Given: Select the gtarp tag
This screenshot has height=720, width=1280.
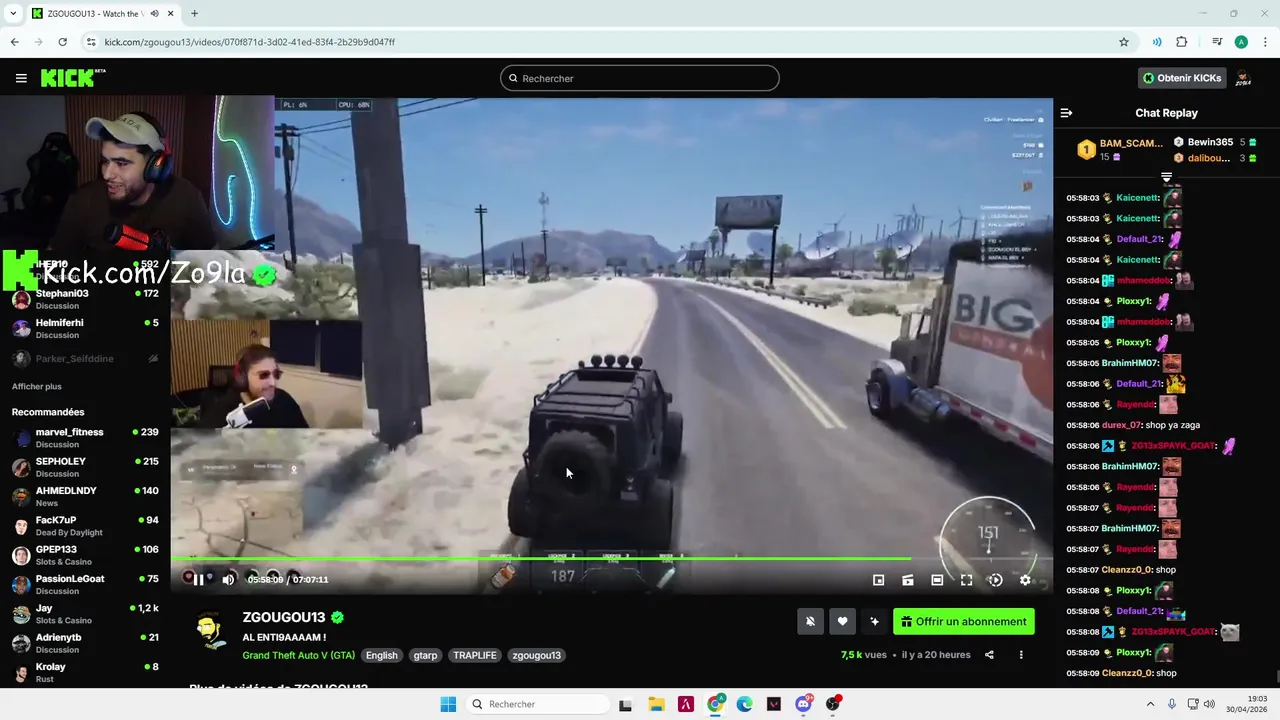Looking at the screenshot, I should coord(425,655).
